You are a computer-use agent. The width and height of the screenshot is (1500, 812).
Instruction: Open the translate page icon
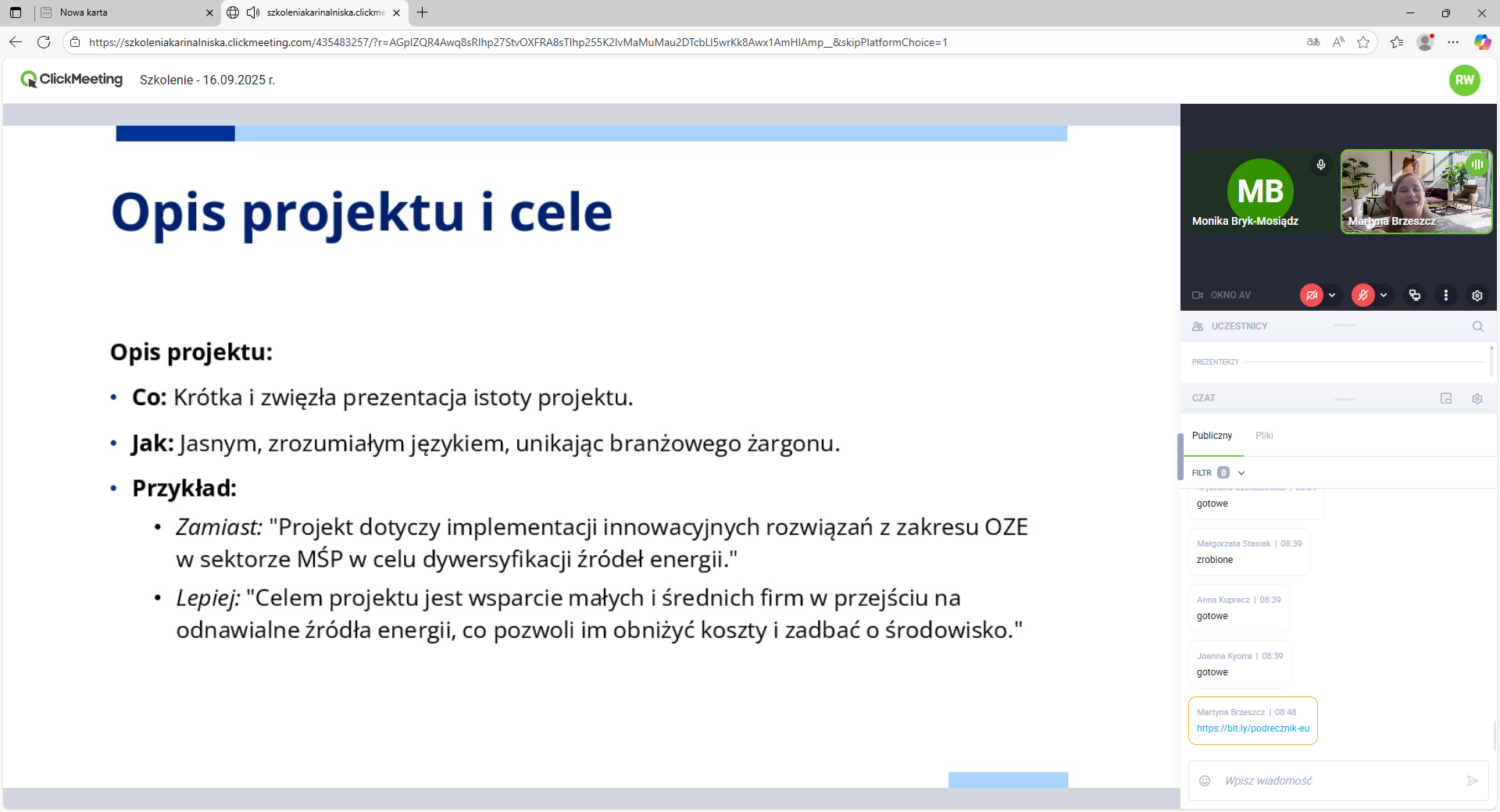coord(1313,42)
